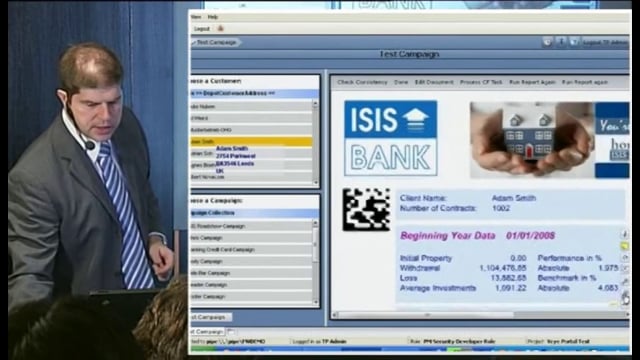Click the Client Name value Adam Smith
Screen dimensions: 640x360
coord(513,198)
